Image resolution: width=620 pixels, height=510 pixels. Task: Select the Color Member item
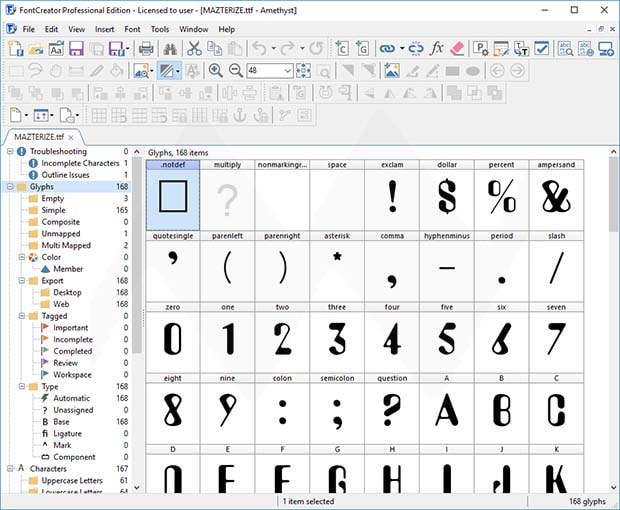pos(68,269)
